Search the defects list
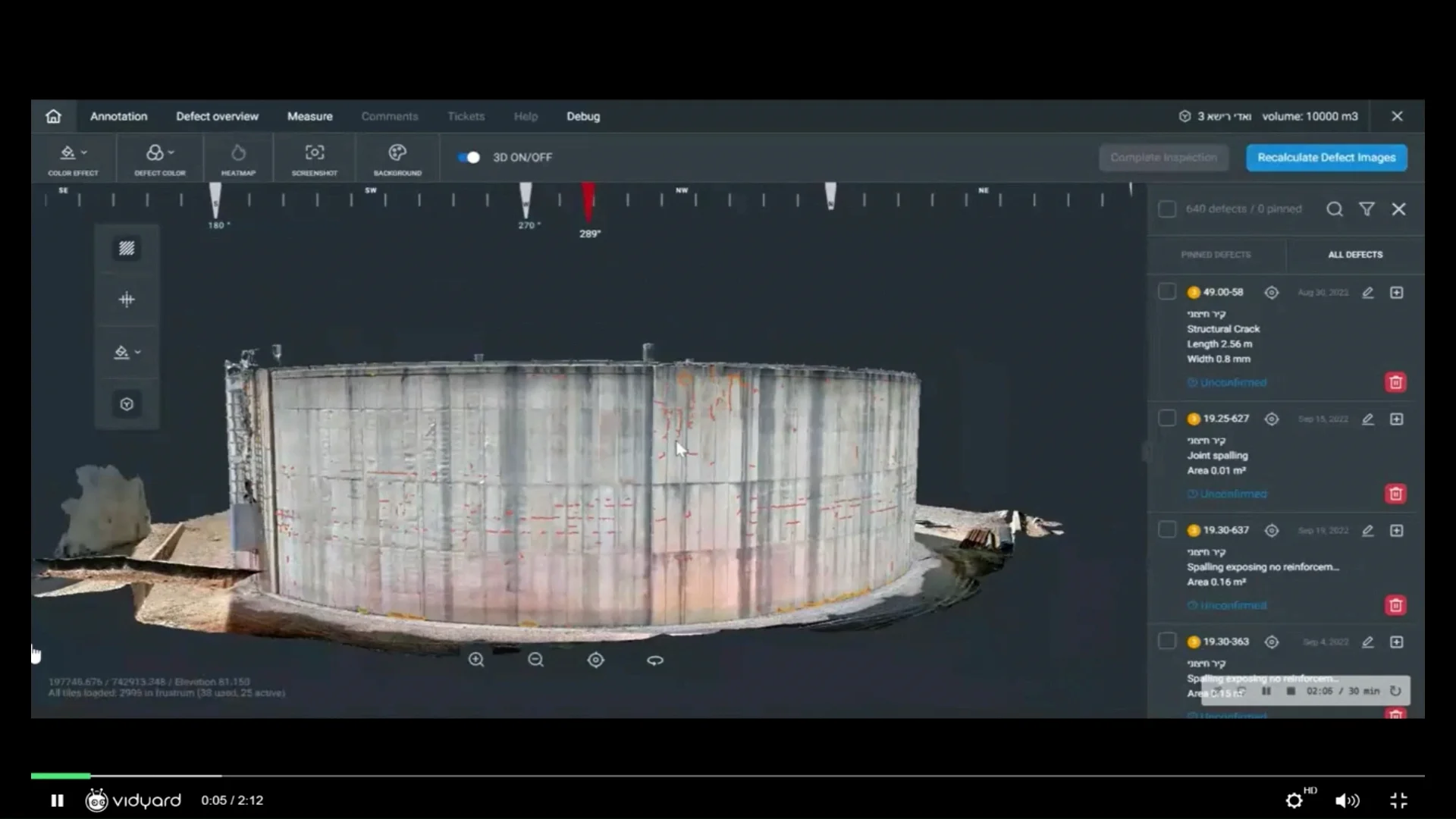The width and height of the screenshot is (1456, 819). point(1335,209)
